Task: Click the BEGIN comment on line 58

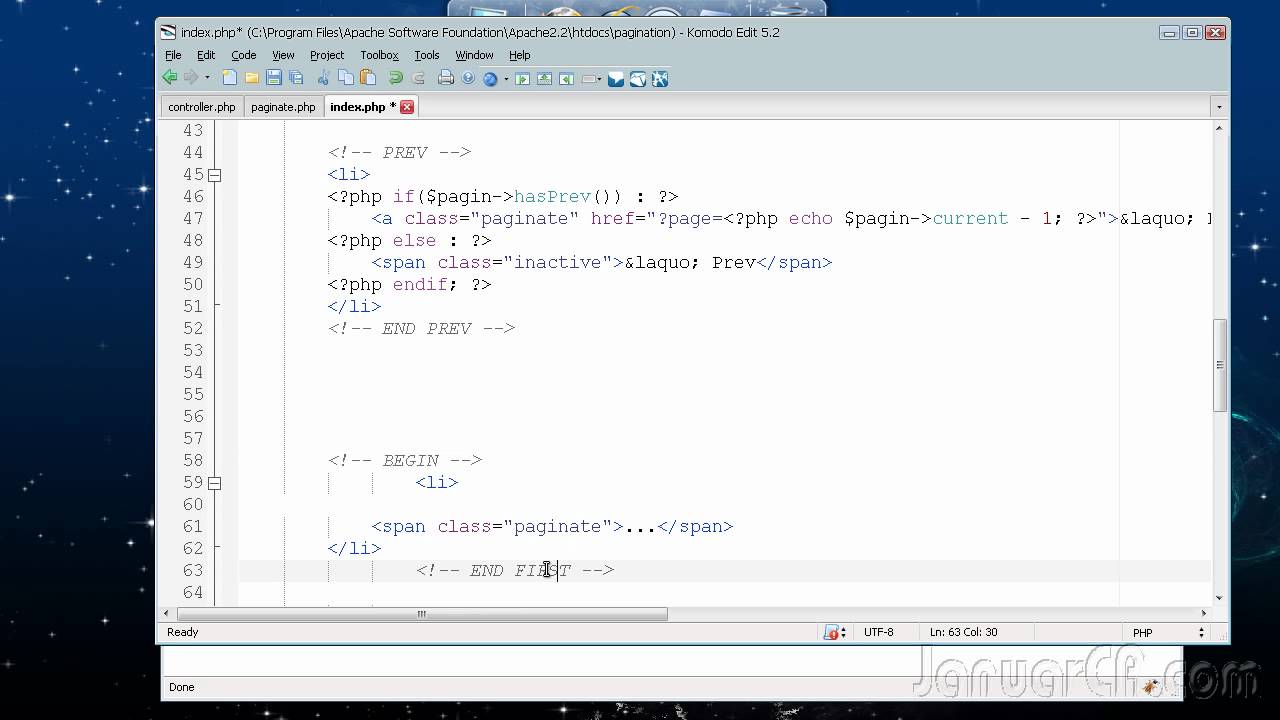Action: point(405,461)
